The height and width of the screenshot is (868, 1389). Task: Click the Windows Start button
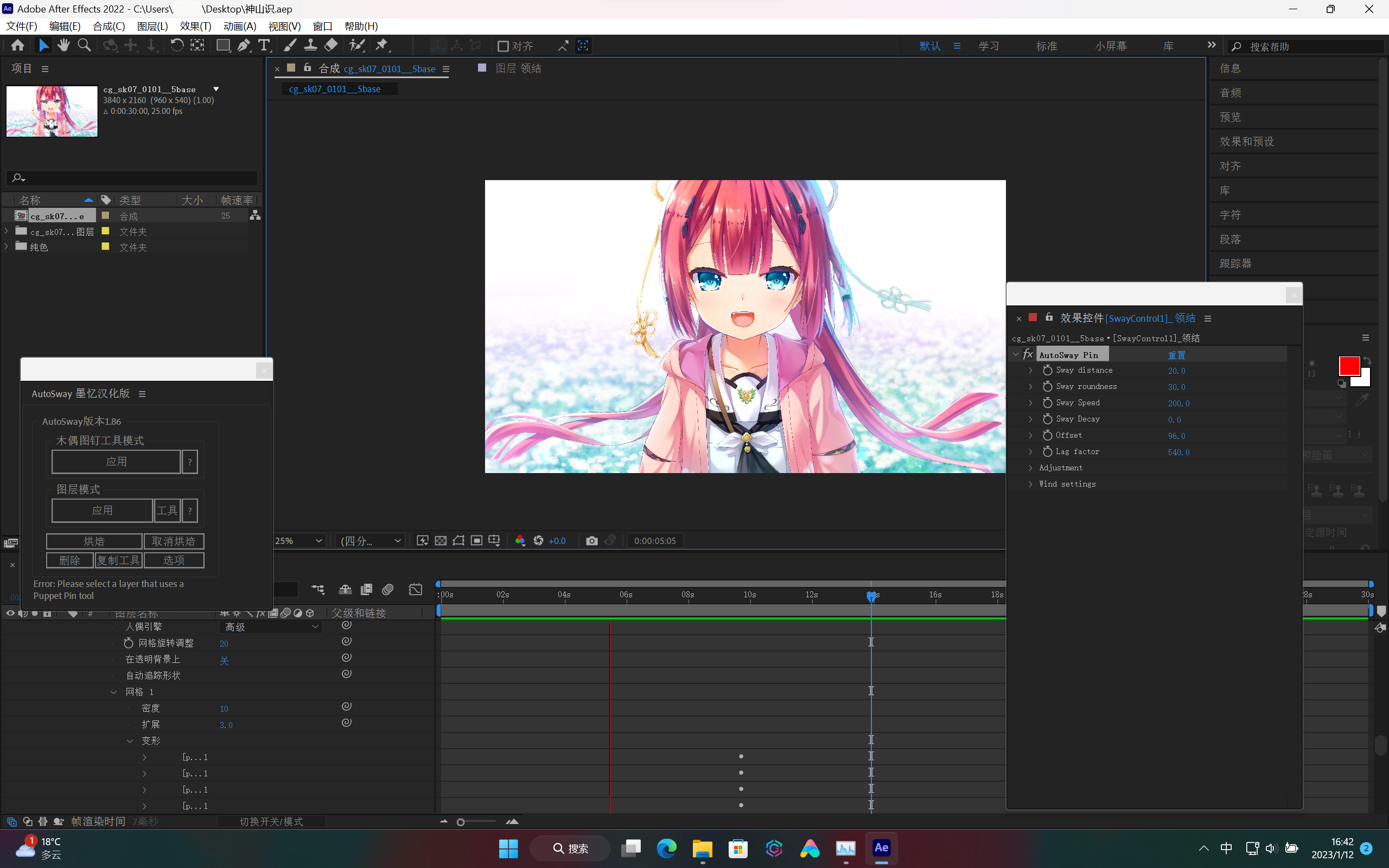[508, 848]
